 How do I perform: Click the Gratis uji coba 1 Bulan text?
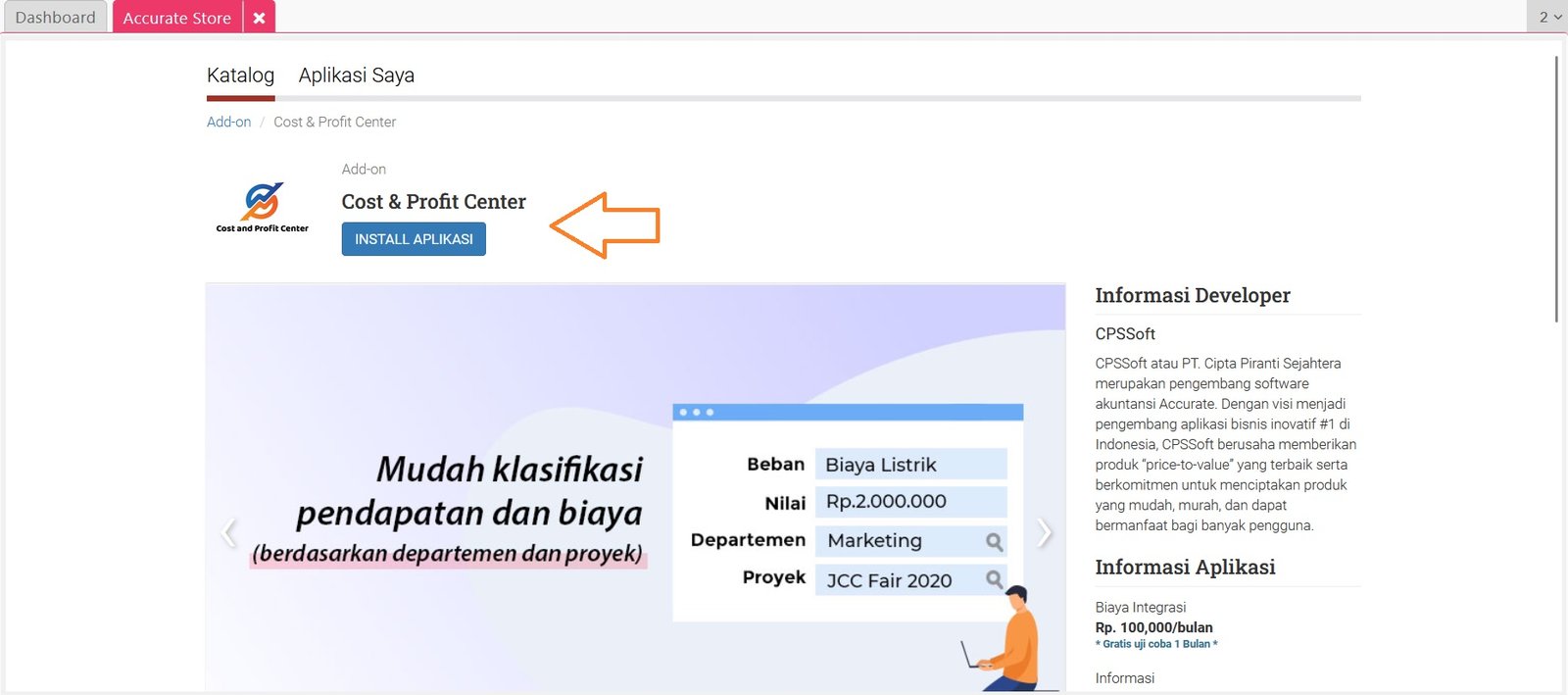tap(1156, 644)
